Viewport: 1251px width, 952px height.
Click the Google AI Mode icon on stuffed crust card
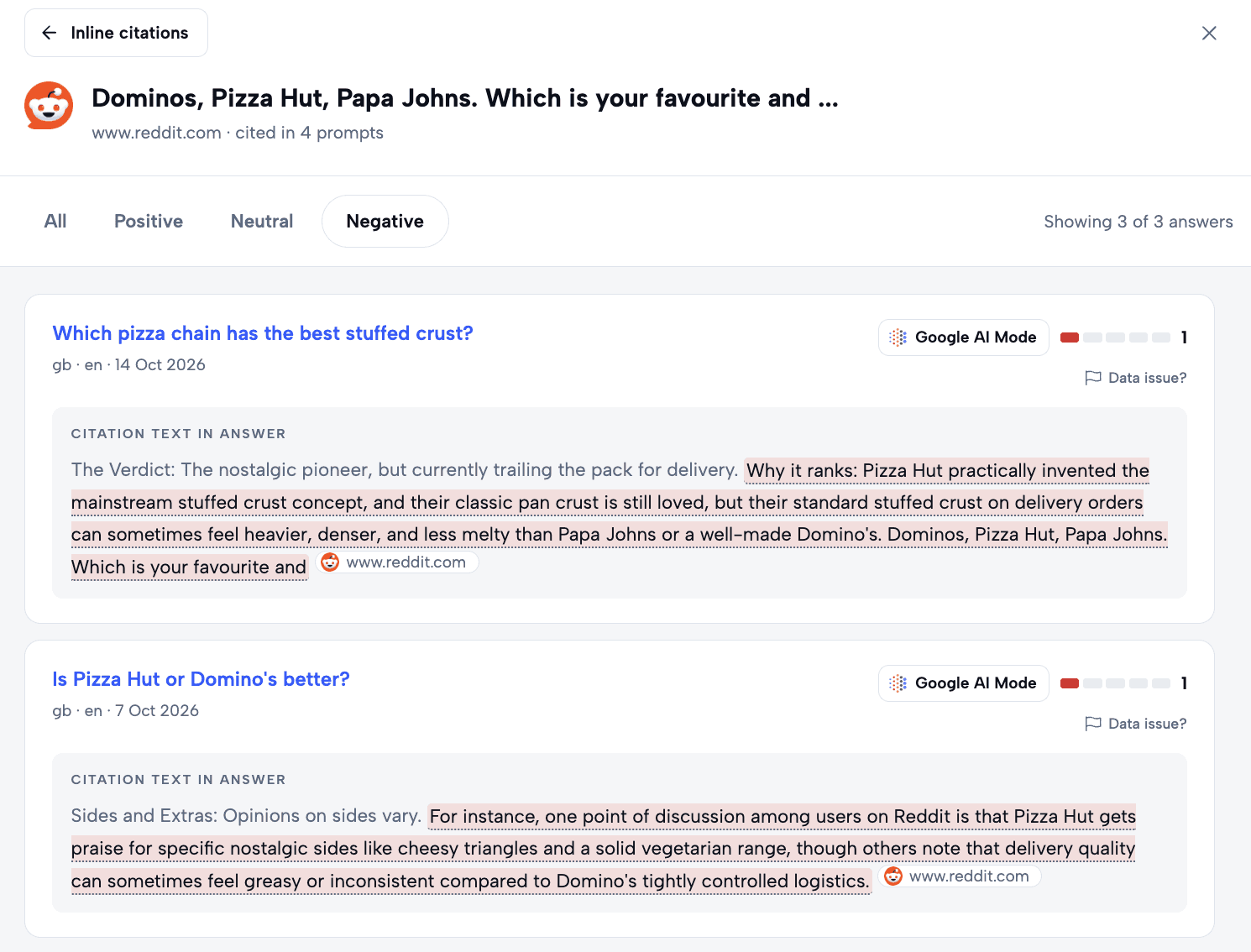[x=898, y=337]
